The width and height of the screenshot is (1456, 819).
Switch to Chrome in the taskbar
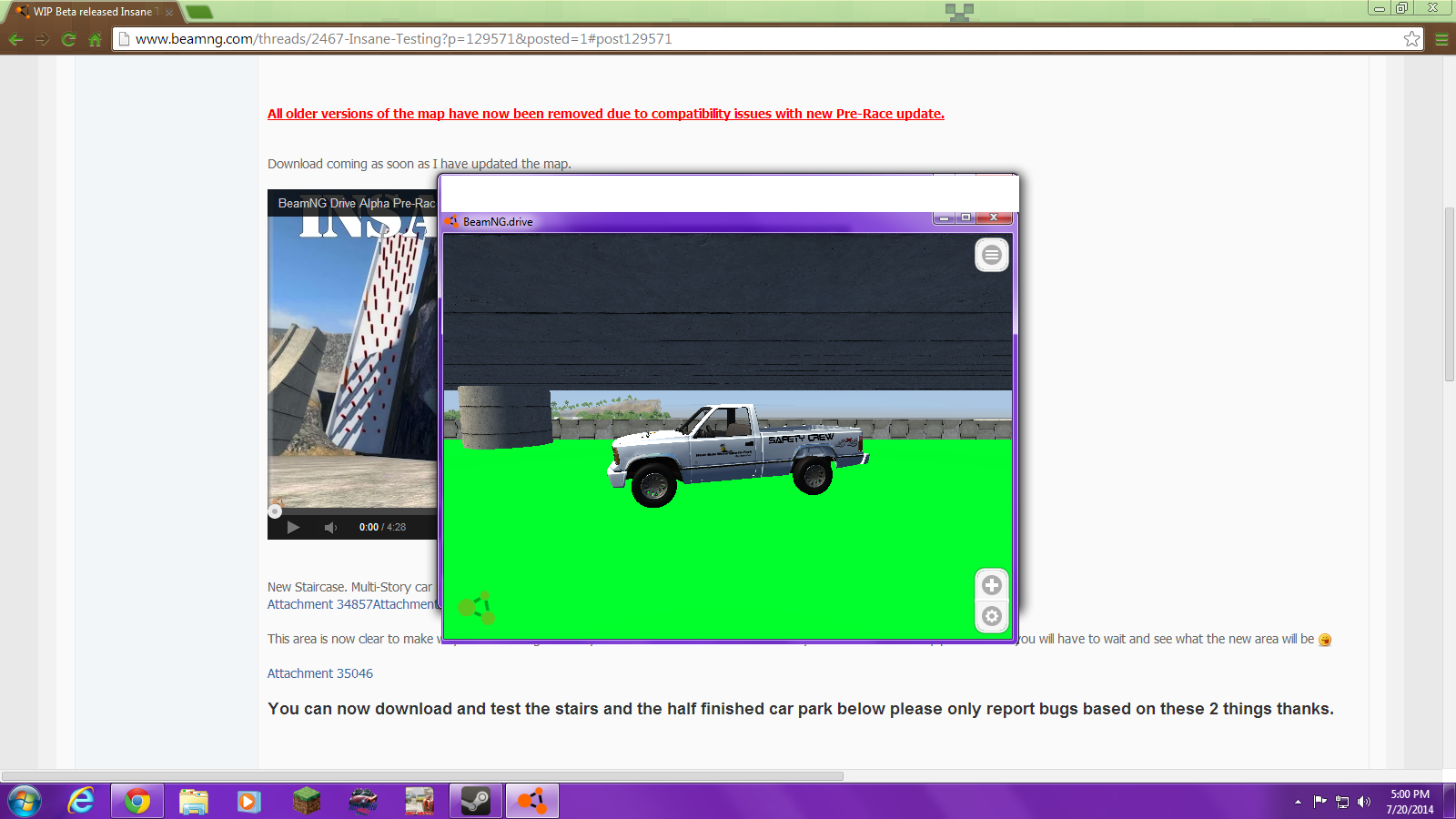pyautogui.click(x=137, y=802)
